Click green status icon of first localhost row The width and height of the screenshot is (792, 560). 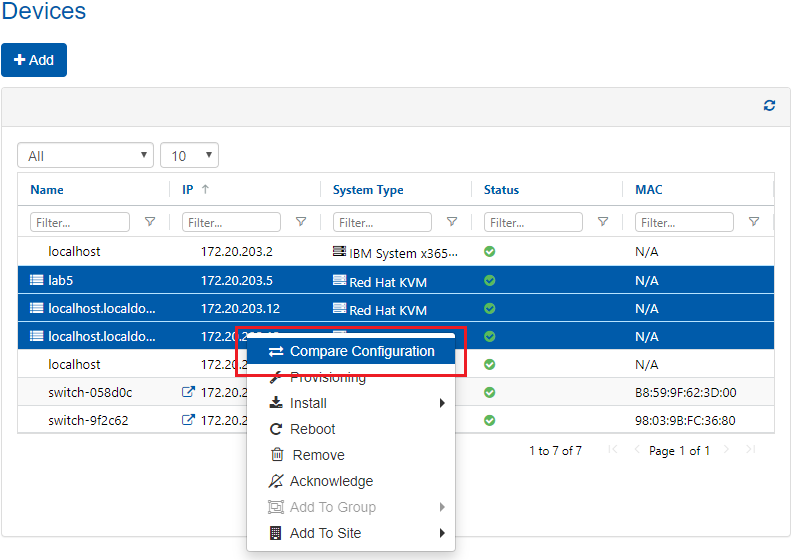(x=490, y=252)
